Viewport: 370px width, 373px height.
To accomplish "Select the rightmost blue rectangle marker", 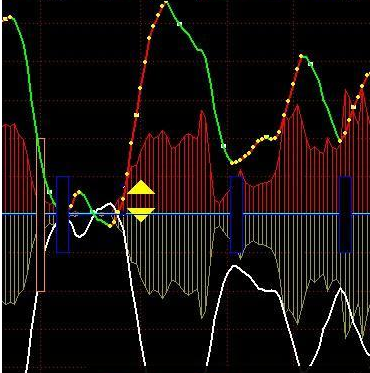I will coord(345,214).
